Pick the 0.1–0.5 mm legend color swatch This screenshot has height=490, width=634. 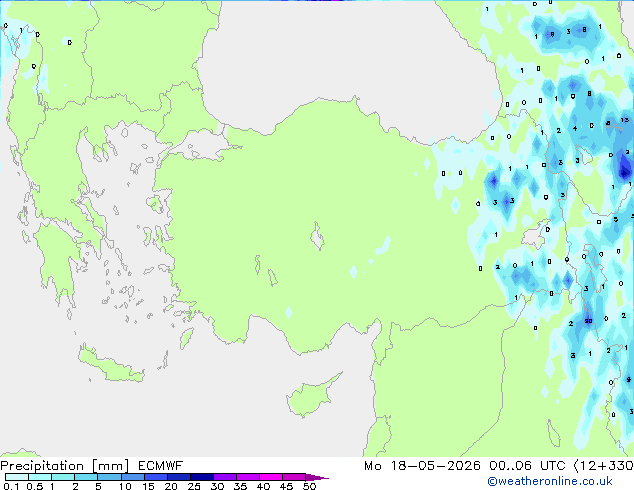(17, 477)
